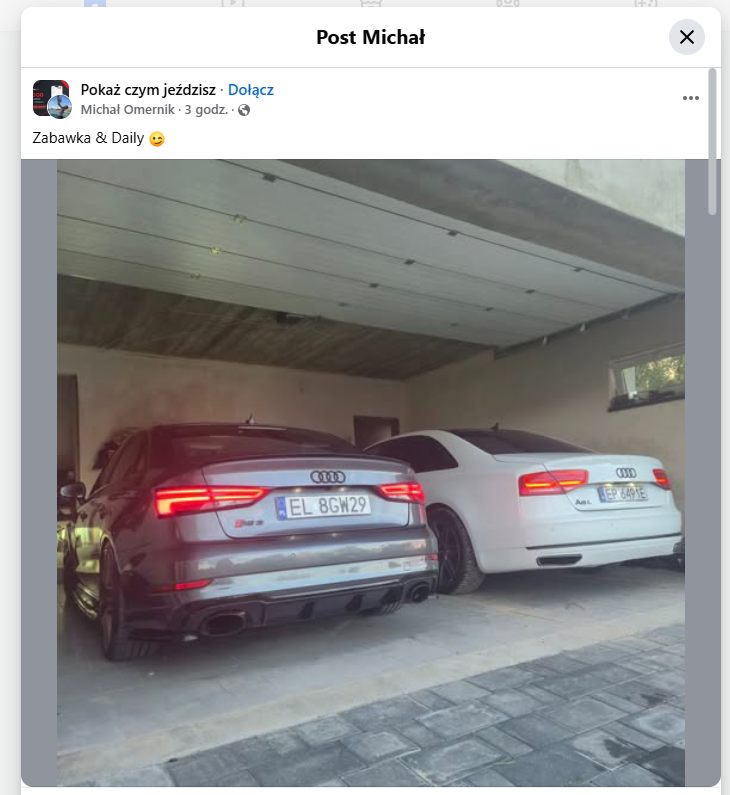Open the photo by clicking the grey Audi
730x795 pixels.
tap(248, 537)
